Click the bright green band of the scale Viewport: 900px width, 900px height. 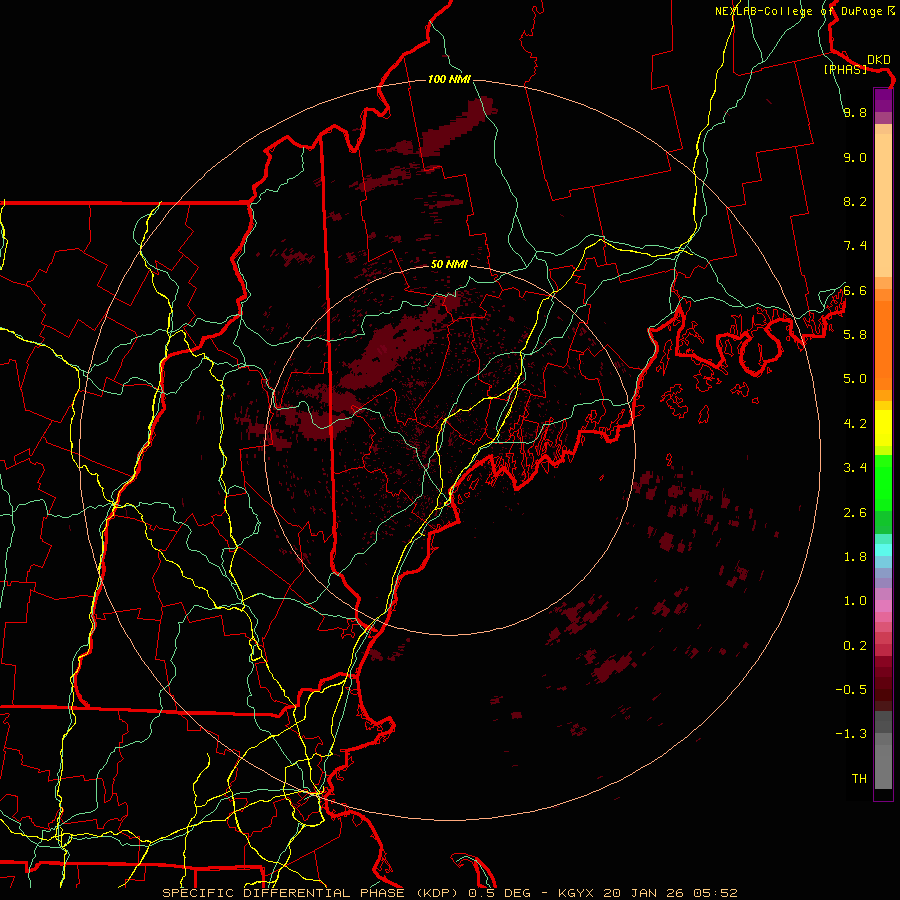click(x=883, y=482)
